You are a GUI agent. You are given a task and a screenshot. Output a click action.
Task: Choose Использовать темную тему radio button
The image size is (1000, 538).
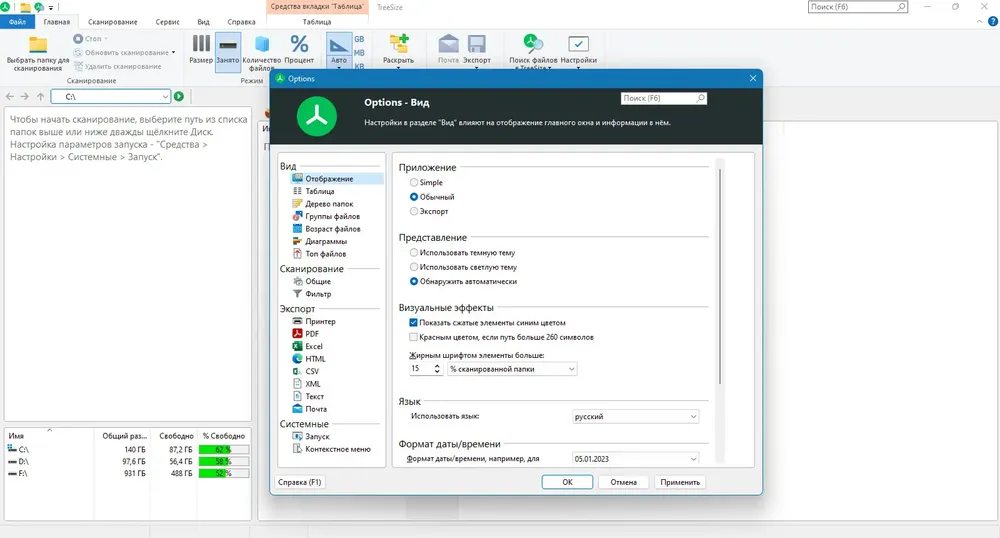point(414,252)
